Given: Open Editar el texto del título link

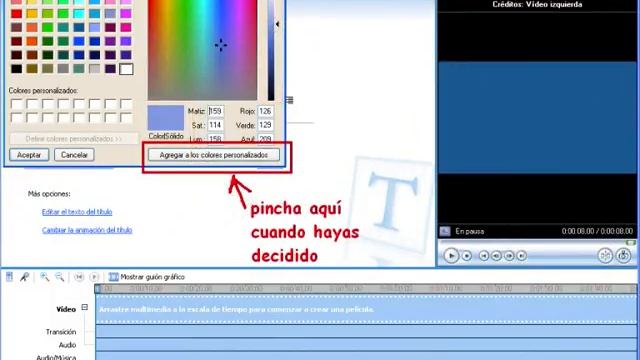Looking at the screenshot, I should point(77,211).
